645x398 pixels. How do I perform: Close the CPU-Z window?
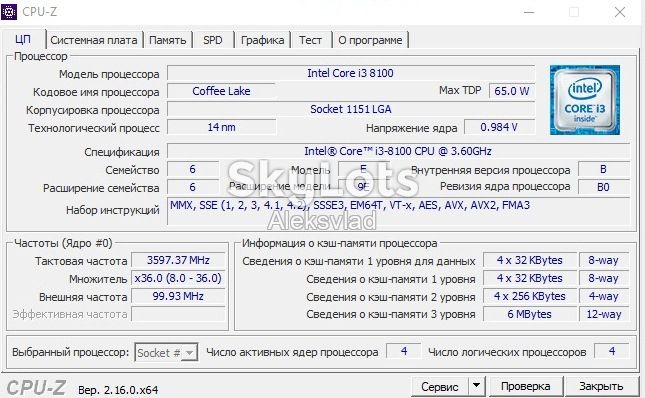coord(620,12)
